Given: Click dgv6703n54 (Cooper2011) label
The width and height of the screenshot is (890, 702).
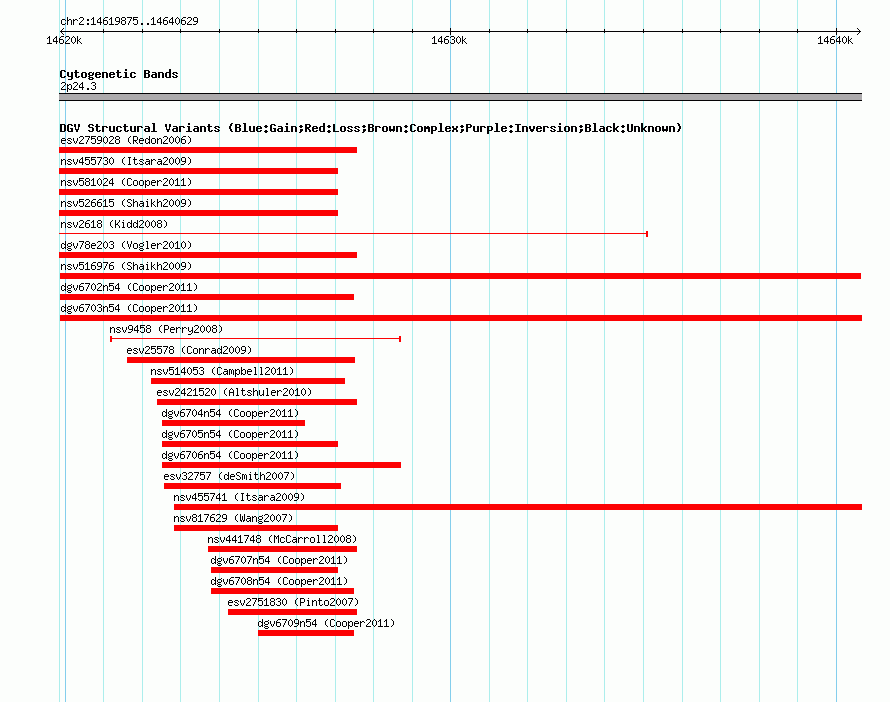Looking at the screenshot, I should click(129, 308).
